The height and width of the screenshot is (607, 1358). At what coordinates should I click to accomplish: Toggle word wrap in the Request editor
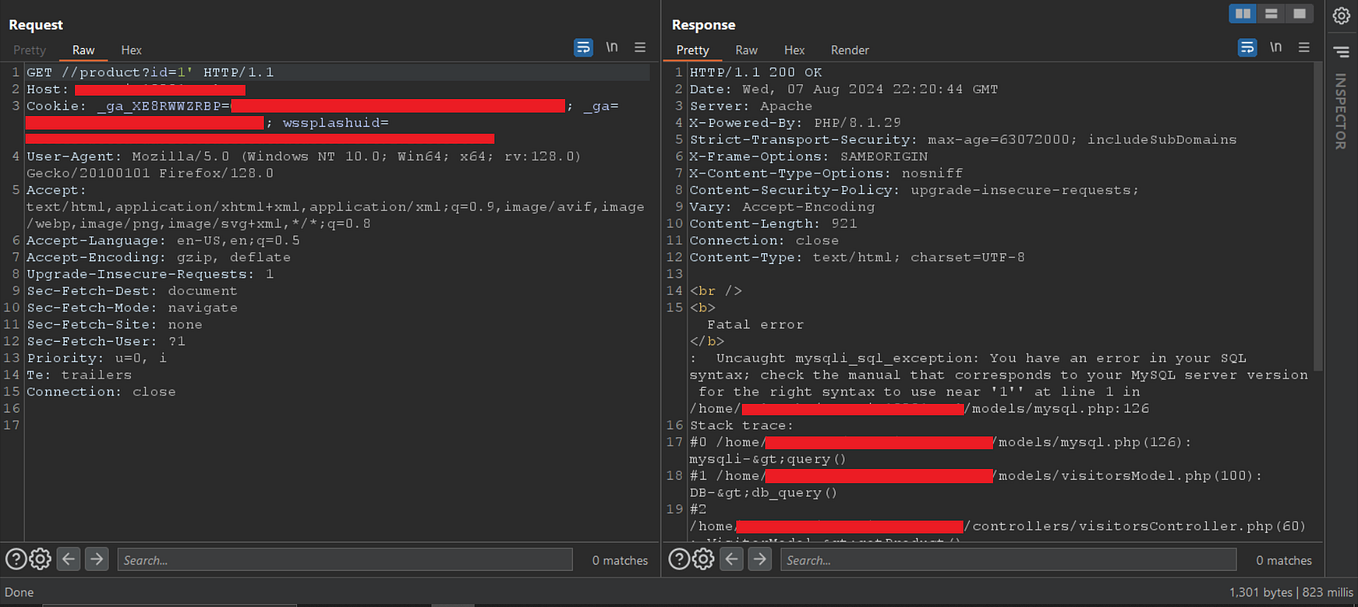point(583,47)
